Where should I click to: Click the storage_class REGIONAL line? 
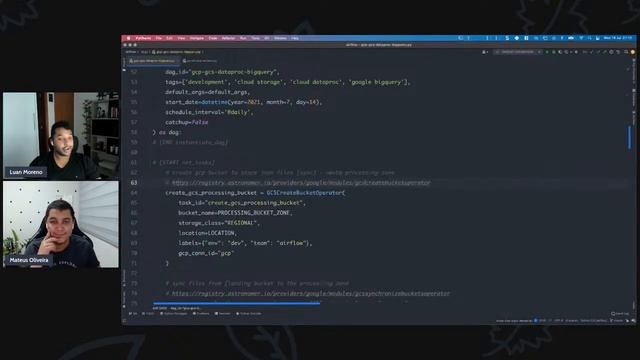tap(218, 223)
